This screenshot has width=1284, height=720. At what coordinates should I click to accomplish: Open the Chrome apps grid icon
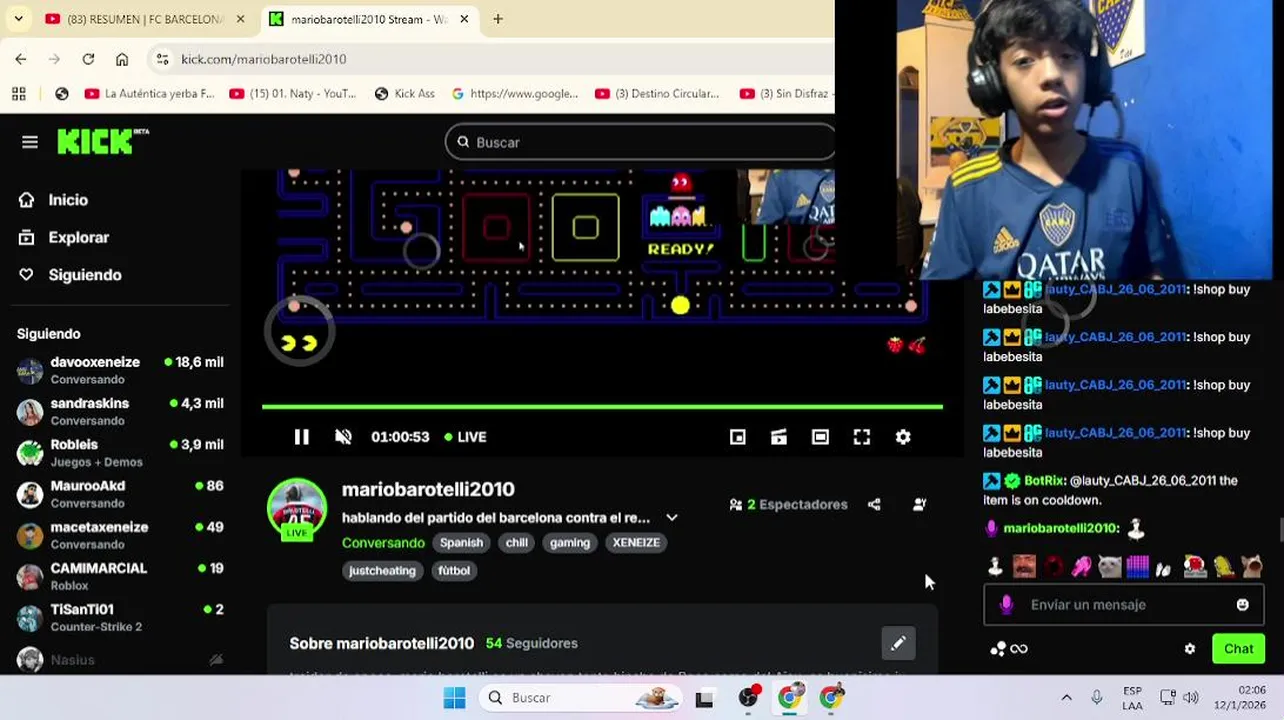click(18, 94)
